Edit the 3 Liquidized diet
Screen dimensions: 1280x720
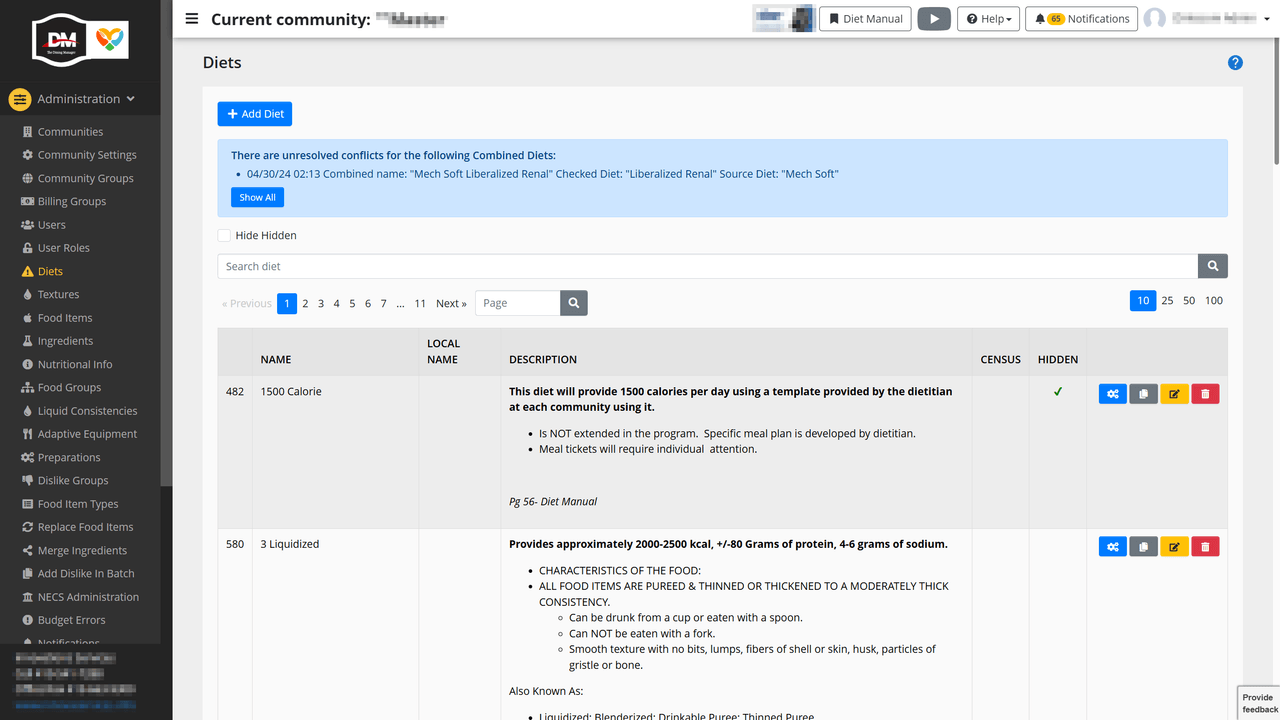(x=1174, y=547)
